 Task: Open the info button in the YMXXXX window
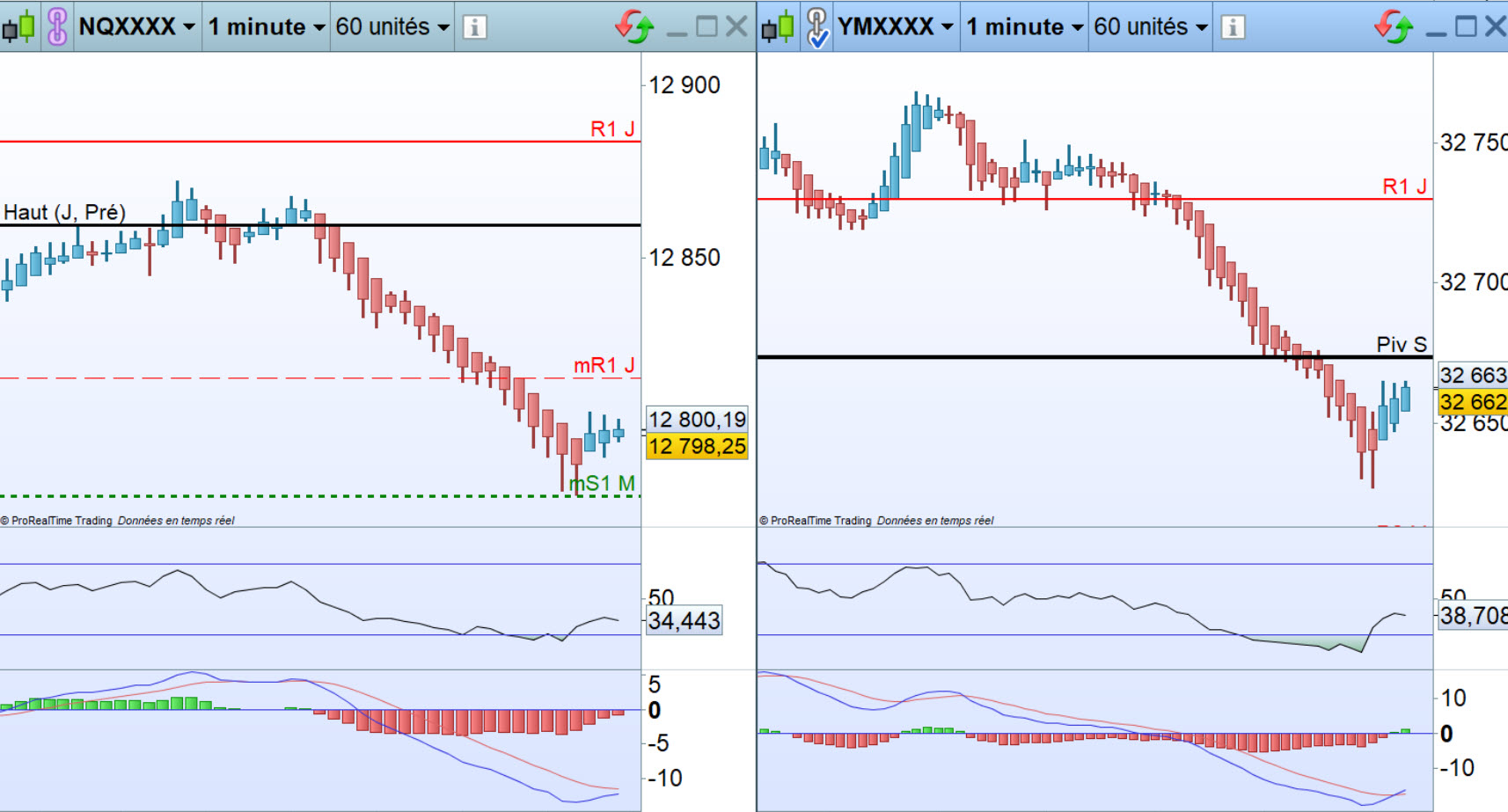(x=1233, y=27)
